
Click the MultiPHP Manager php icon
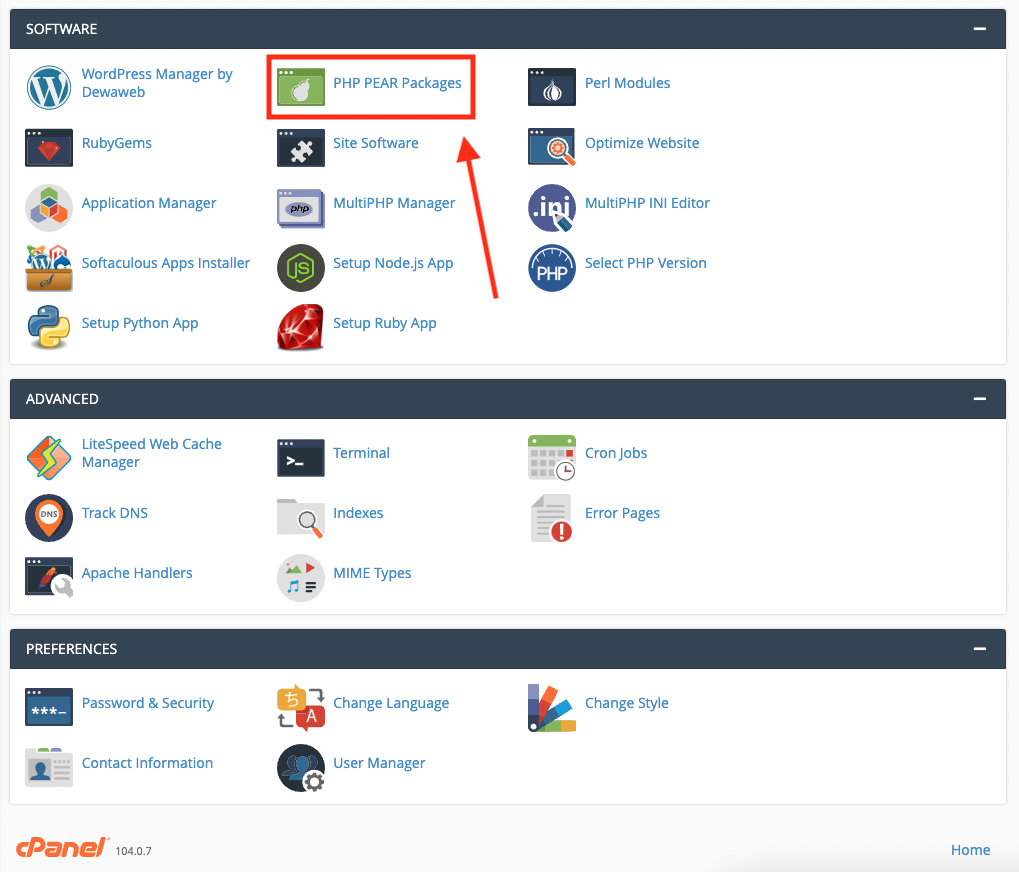[301, 208]
